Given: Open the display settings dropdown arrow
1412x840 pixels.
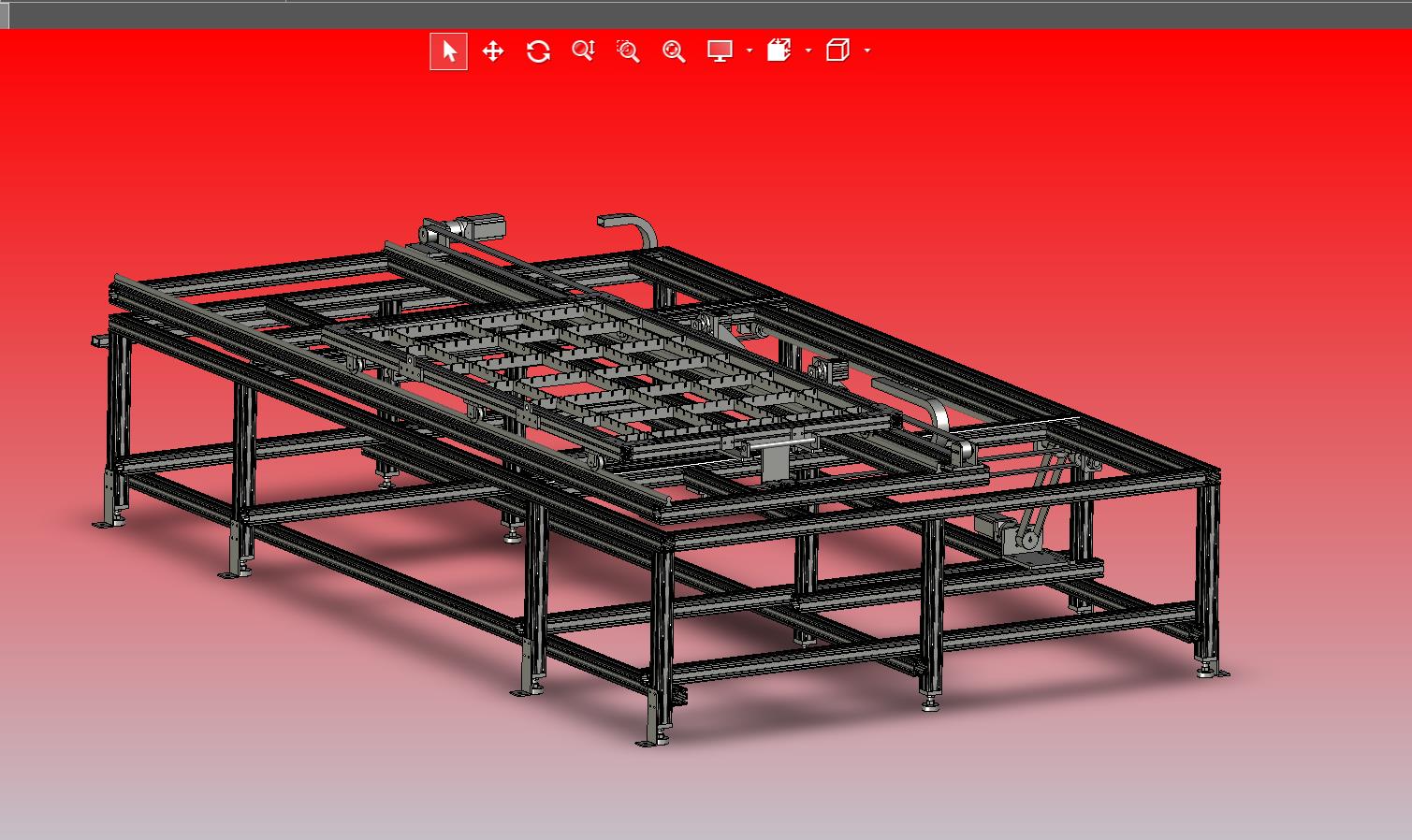Looking at the screenshot, I should [x=750, y=51].
